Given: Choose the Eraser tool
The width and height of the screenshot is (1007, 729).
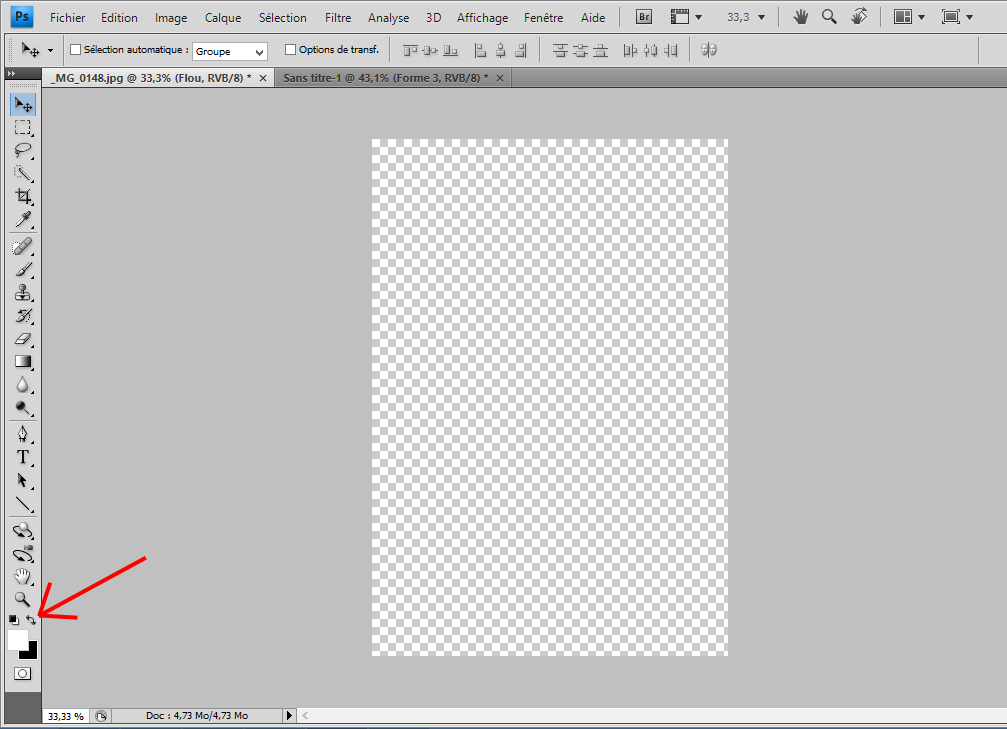Looking at the screenshot, I should pyautogui.click(x=22, y=339).
